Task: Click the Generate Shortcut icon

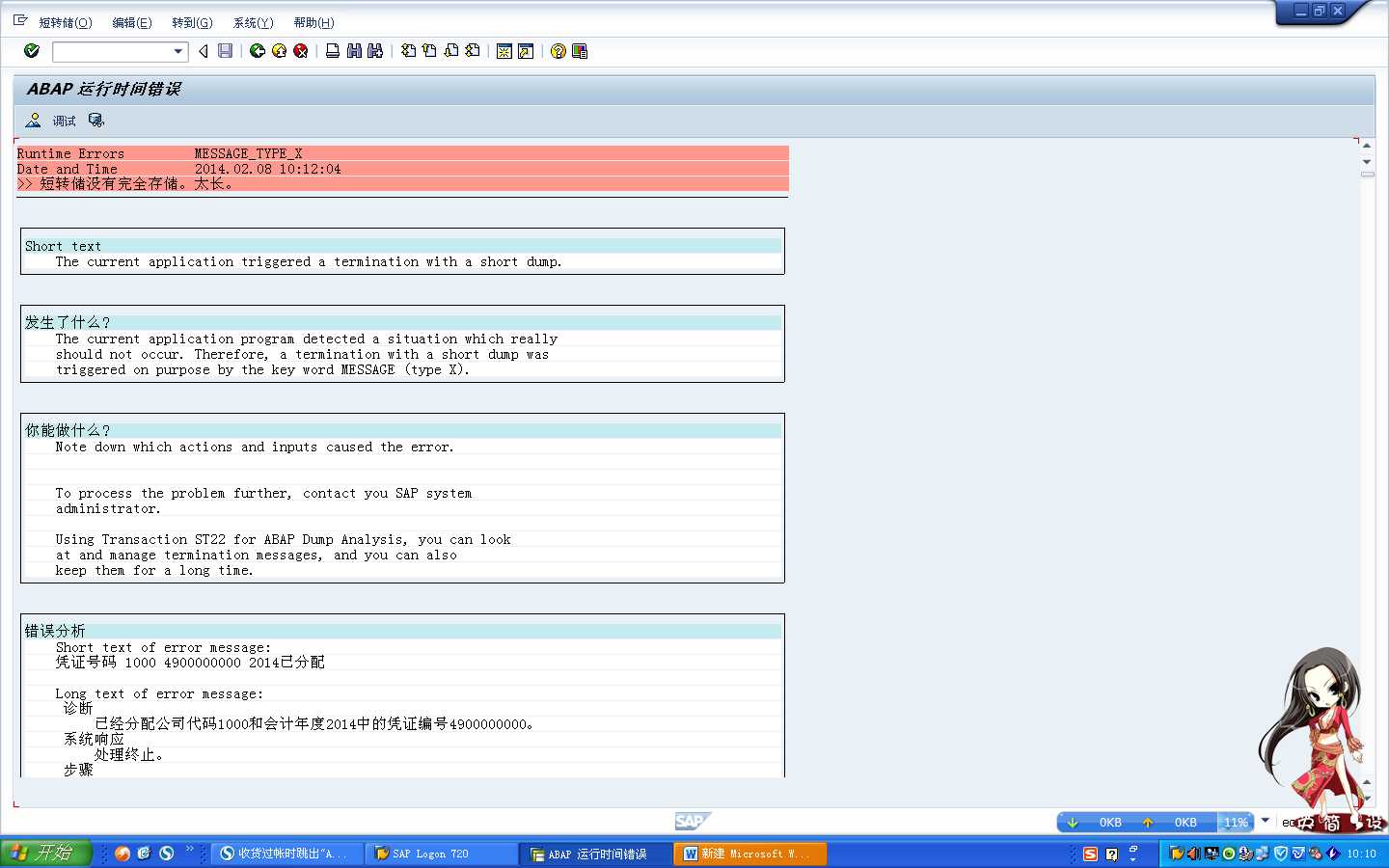Action: pos(526,51)
